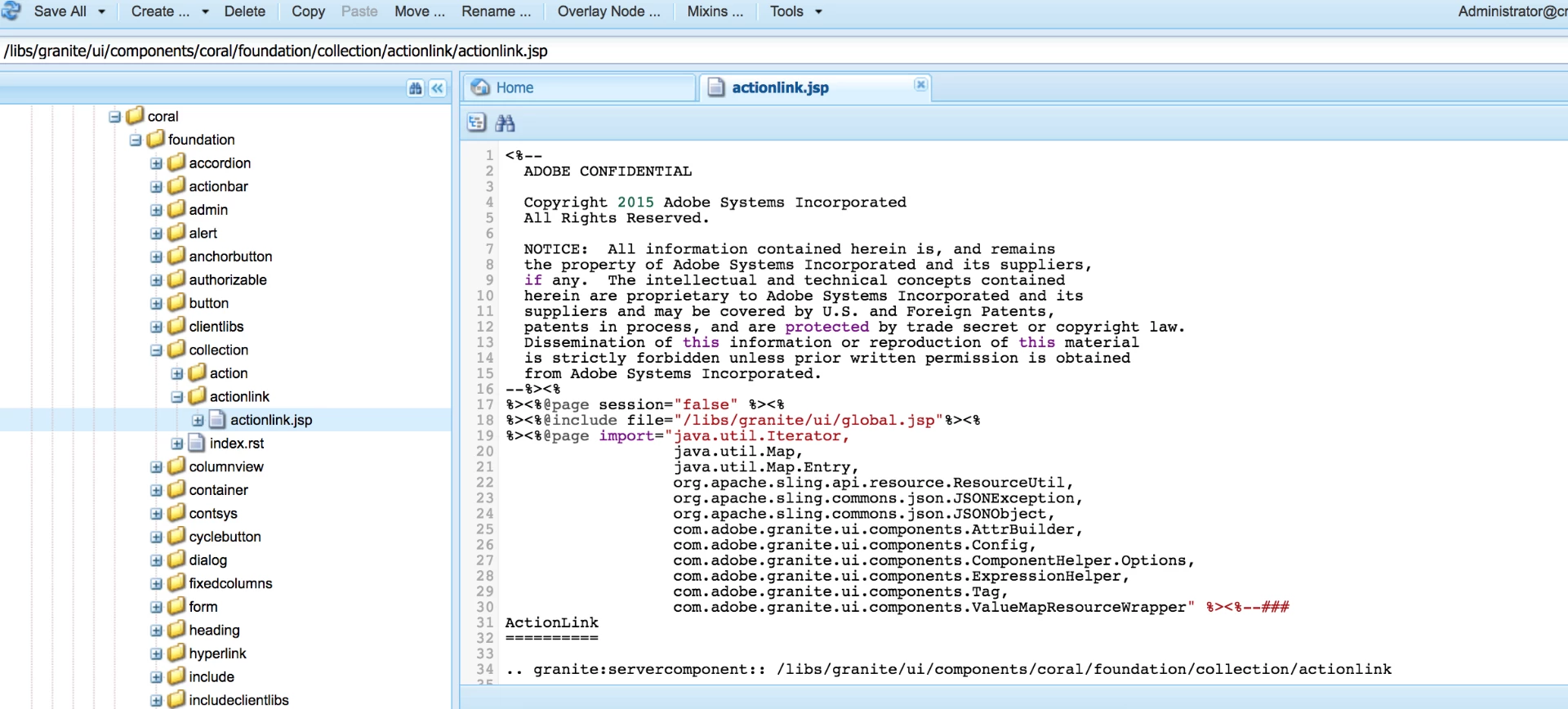
Task: Click the alert folder icon
Action: click(x=176, y=233)
